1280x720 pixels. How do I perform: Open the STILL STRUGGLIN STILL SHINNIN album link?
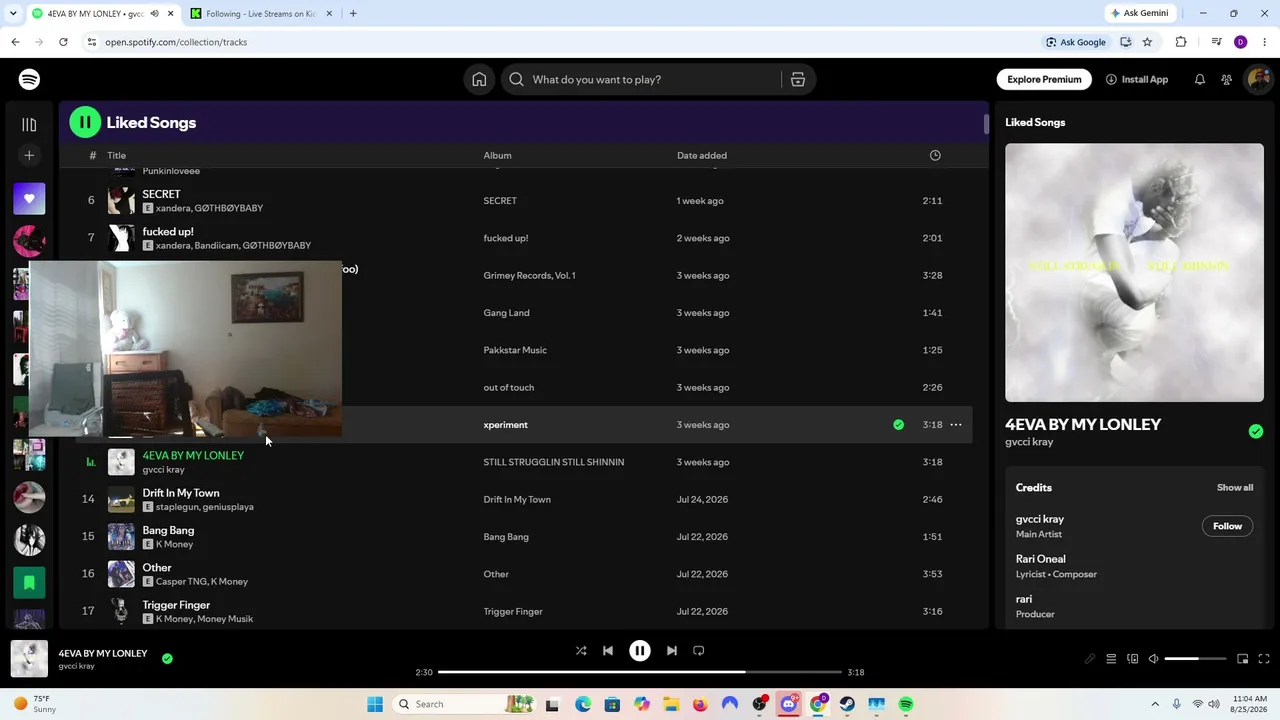coord(553,462)
